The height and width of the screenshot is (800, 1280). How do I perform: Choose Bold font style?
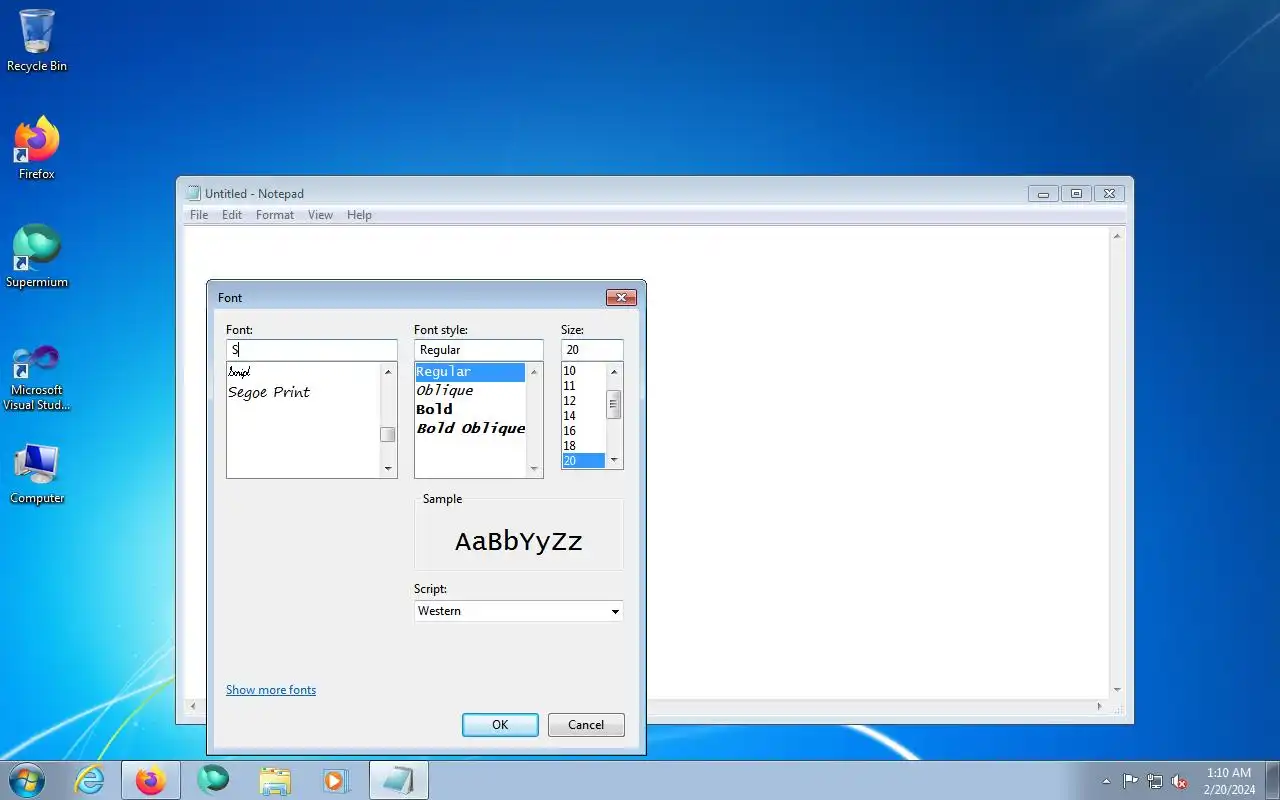pos(470,409)
